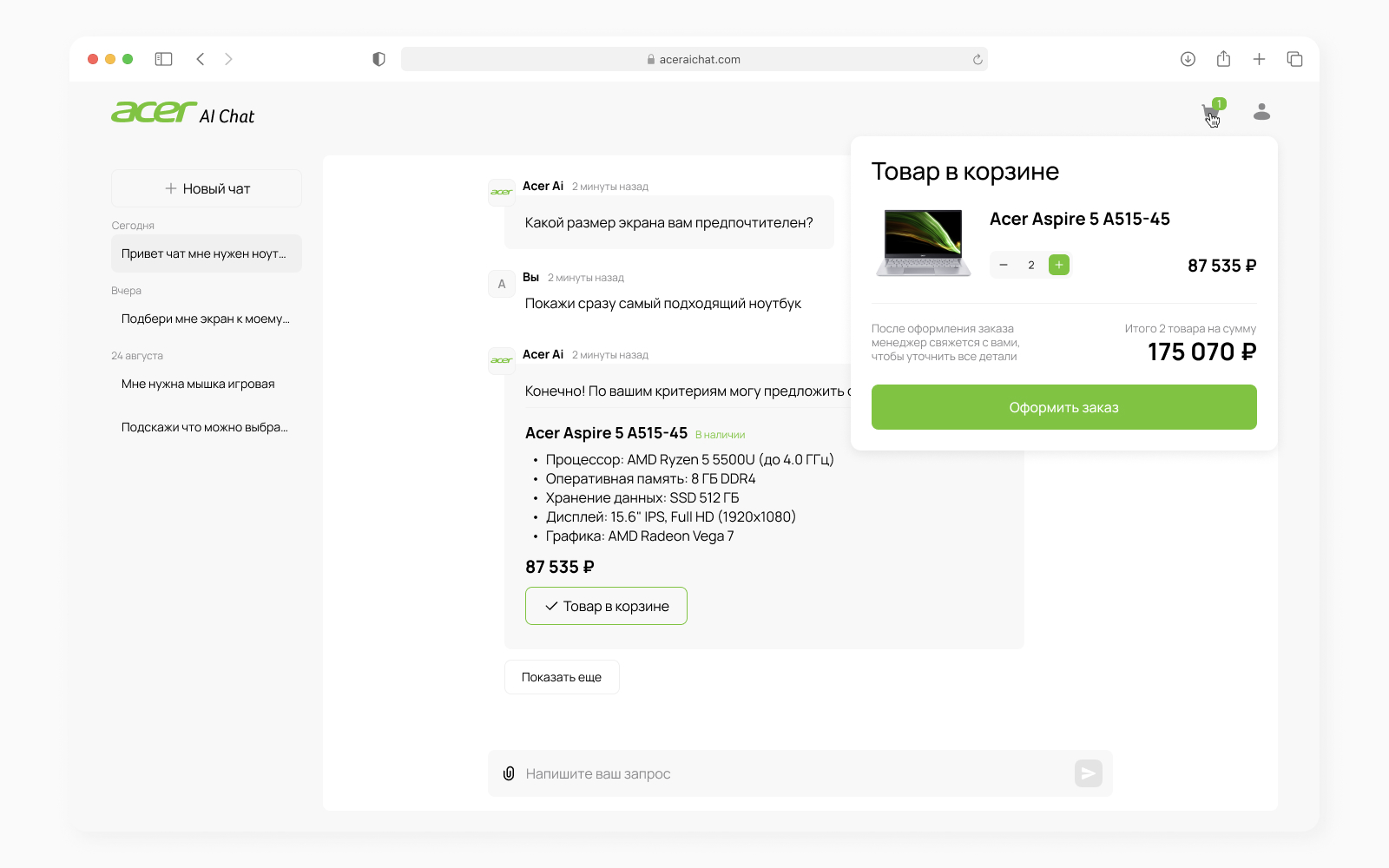Viewport: 1389px width, 868px height.
Task: Click the paperclip attach file icon
Action: [x=509, y=773]
